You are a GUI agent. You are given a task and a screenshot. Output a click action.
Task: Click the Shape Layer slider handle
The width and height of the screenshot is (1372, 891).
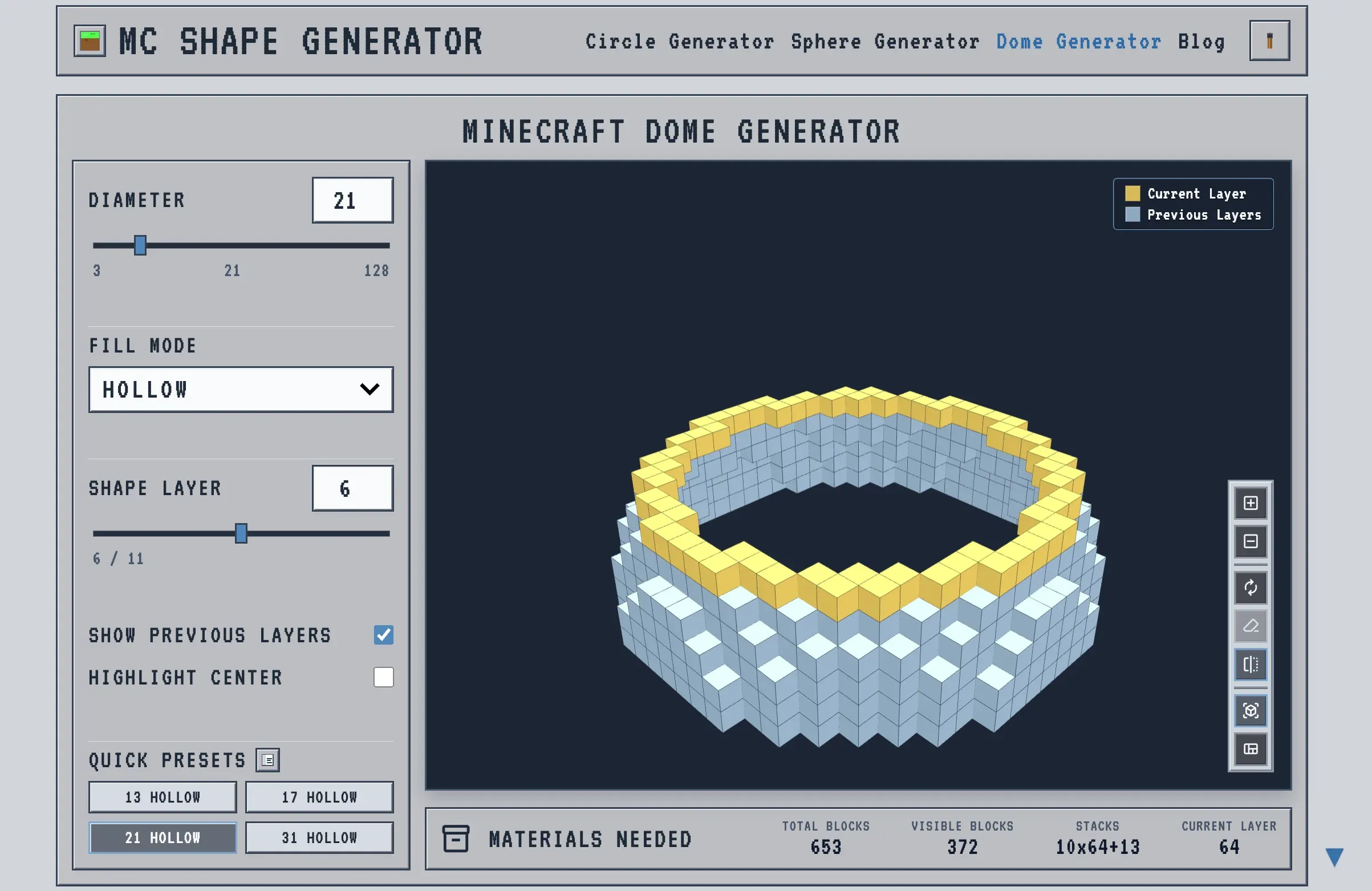click(x=241, y=533)
